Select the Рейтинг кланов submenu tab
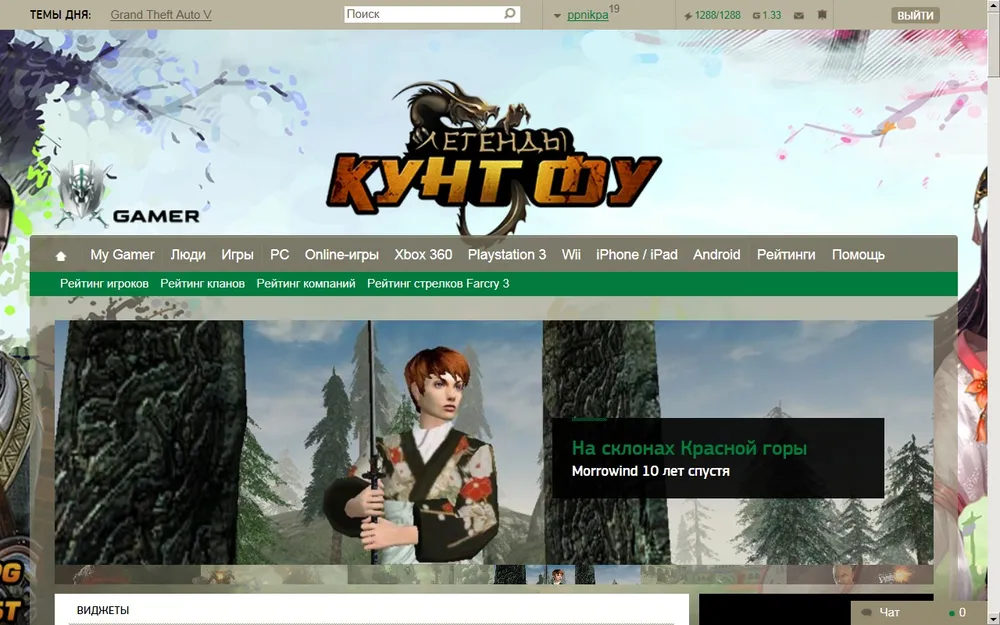The image size is (1000, 625). coord(202,284)
